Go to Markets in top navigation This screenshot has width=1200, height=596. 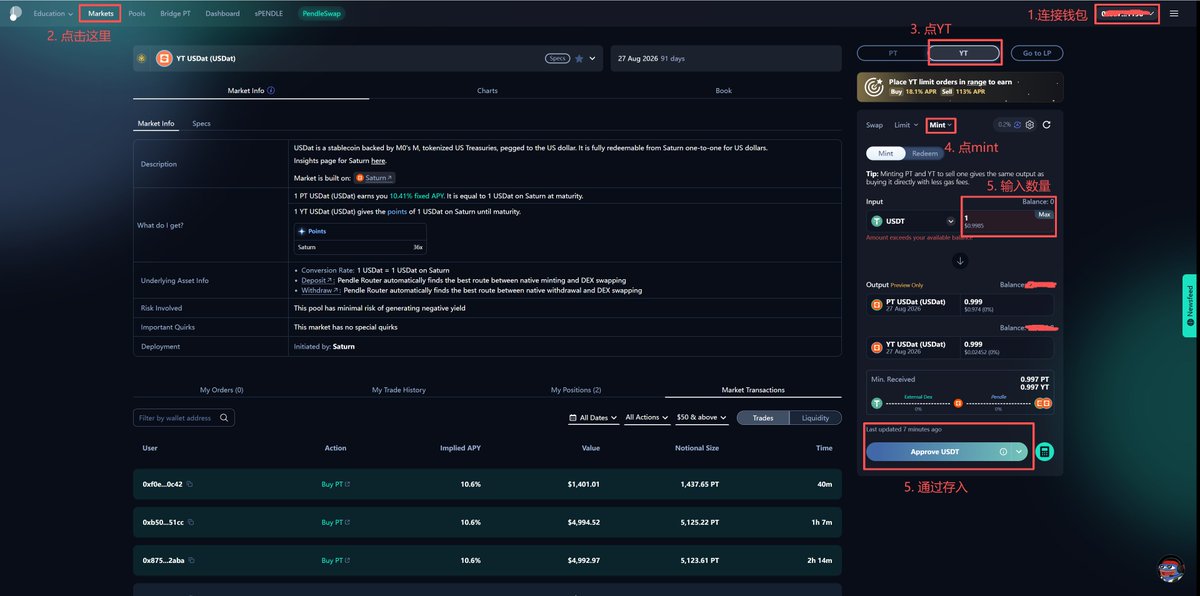(x=100, y=14)
